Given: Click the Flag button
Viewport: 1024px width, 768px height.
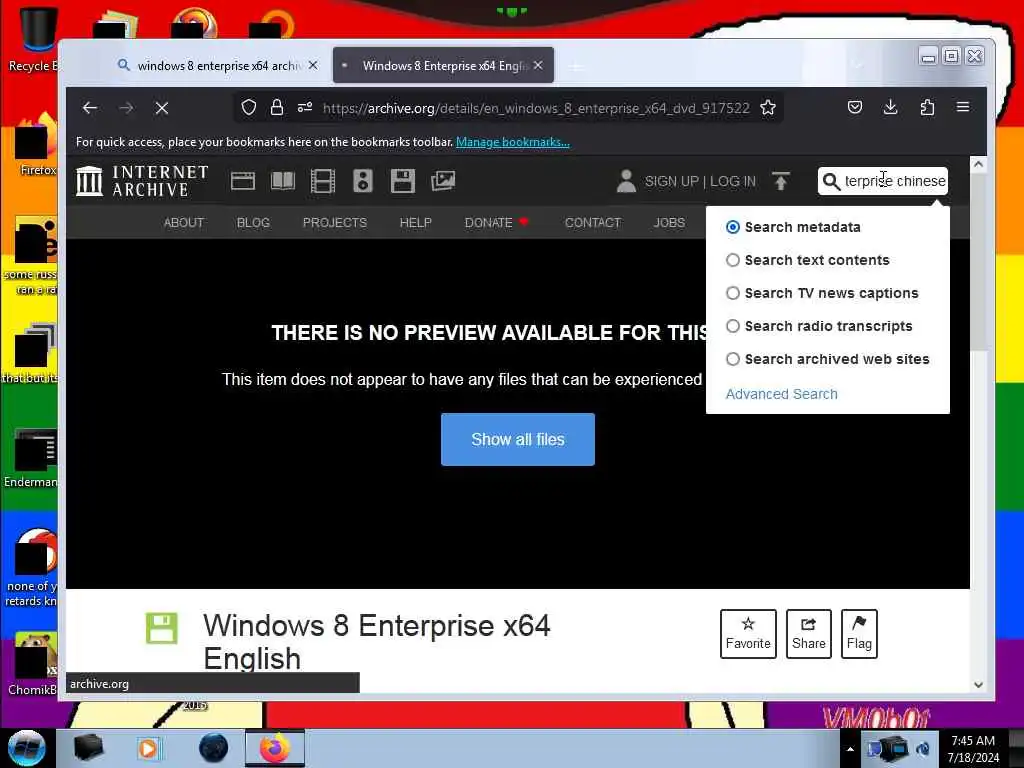Looking at the screenshot, I should 859,634.
